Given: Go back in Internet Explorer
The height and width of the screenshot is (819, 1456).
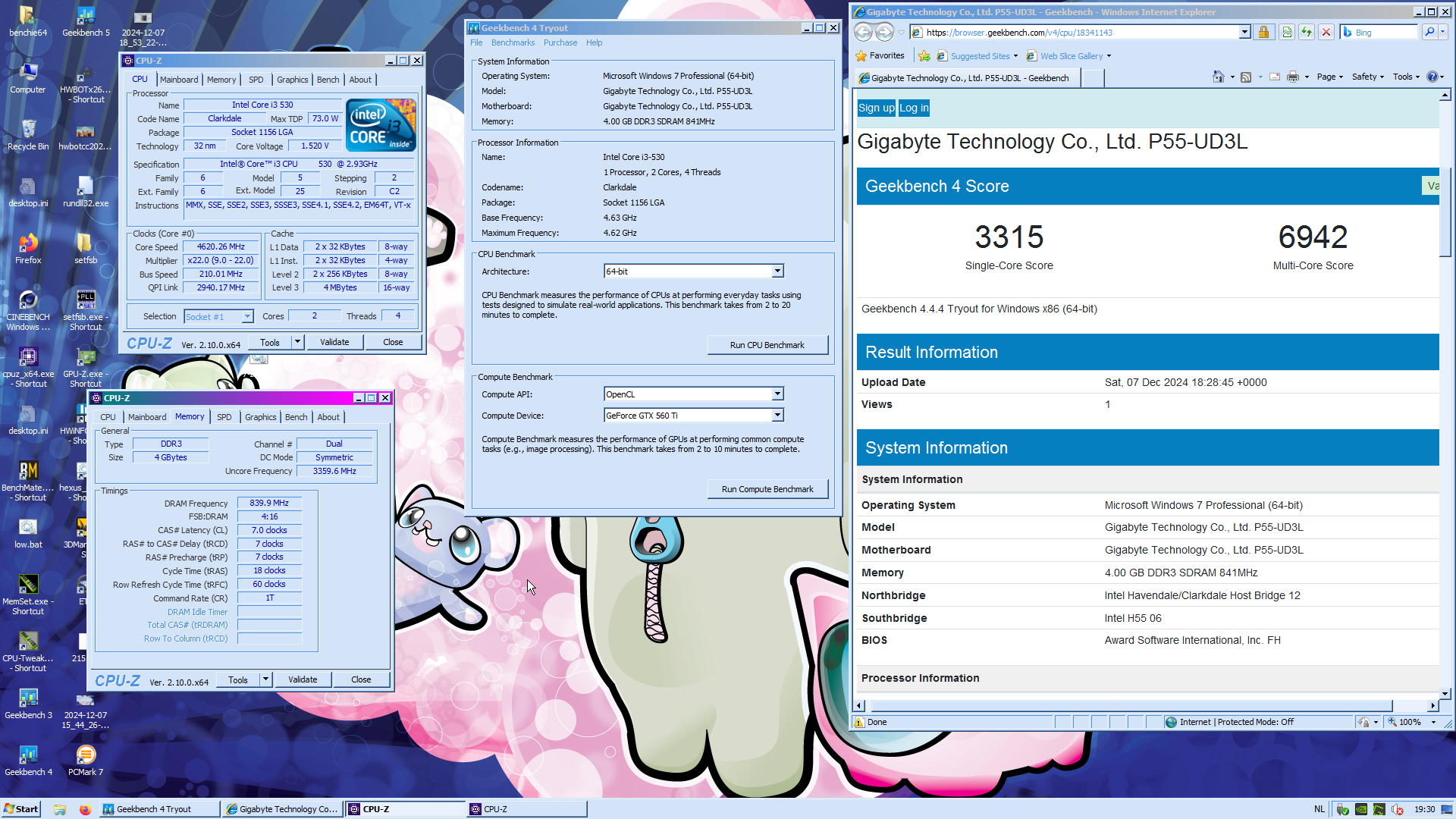Looking at the screenshot, I should click(863, 32).
